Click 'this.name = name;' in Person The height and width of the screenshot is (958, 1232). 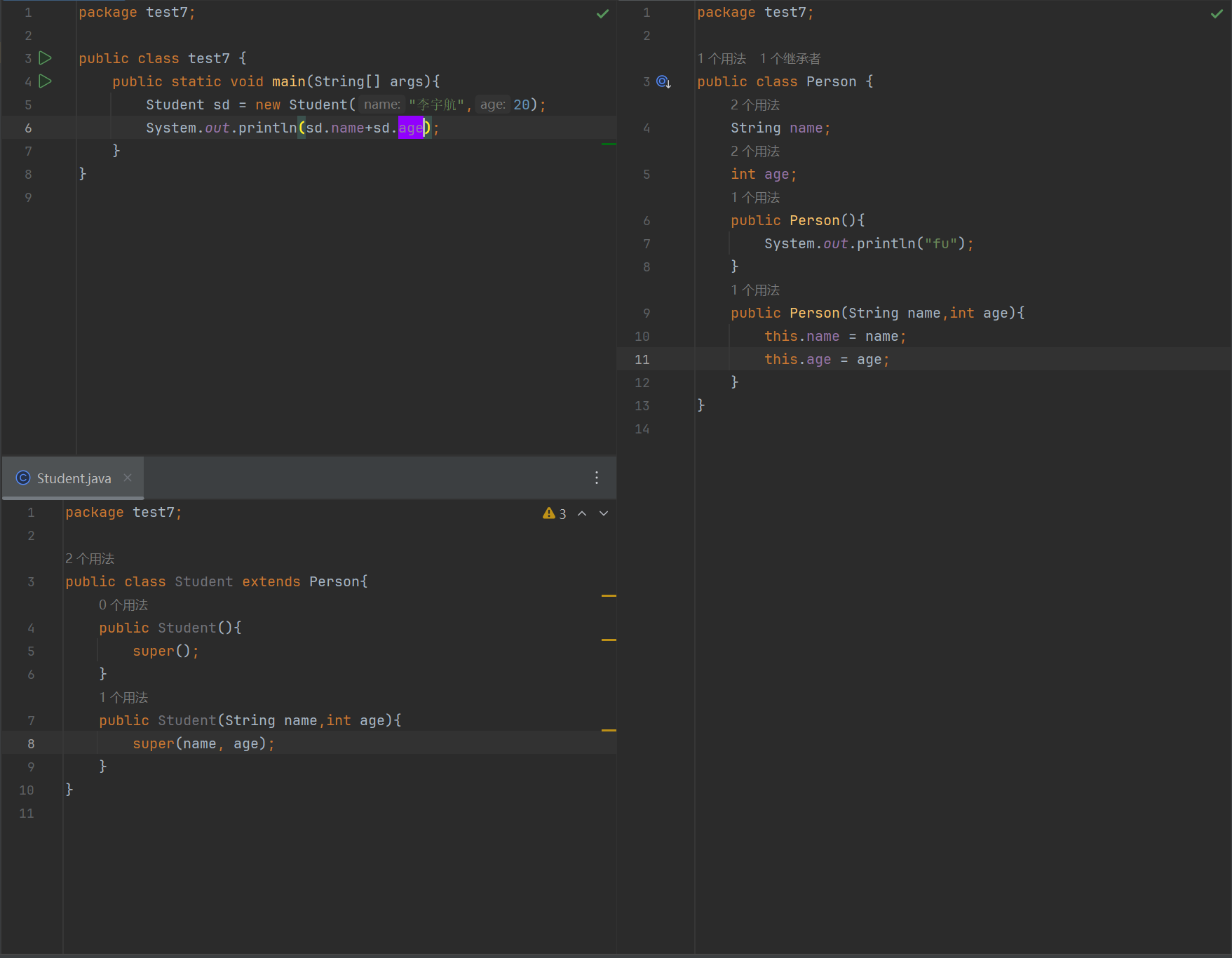click(x=835, y=337)
